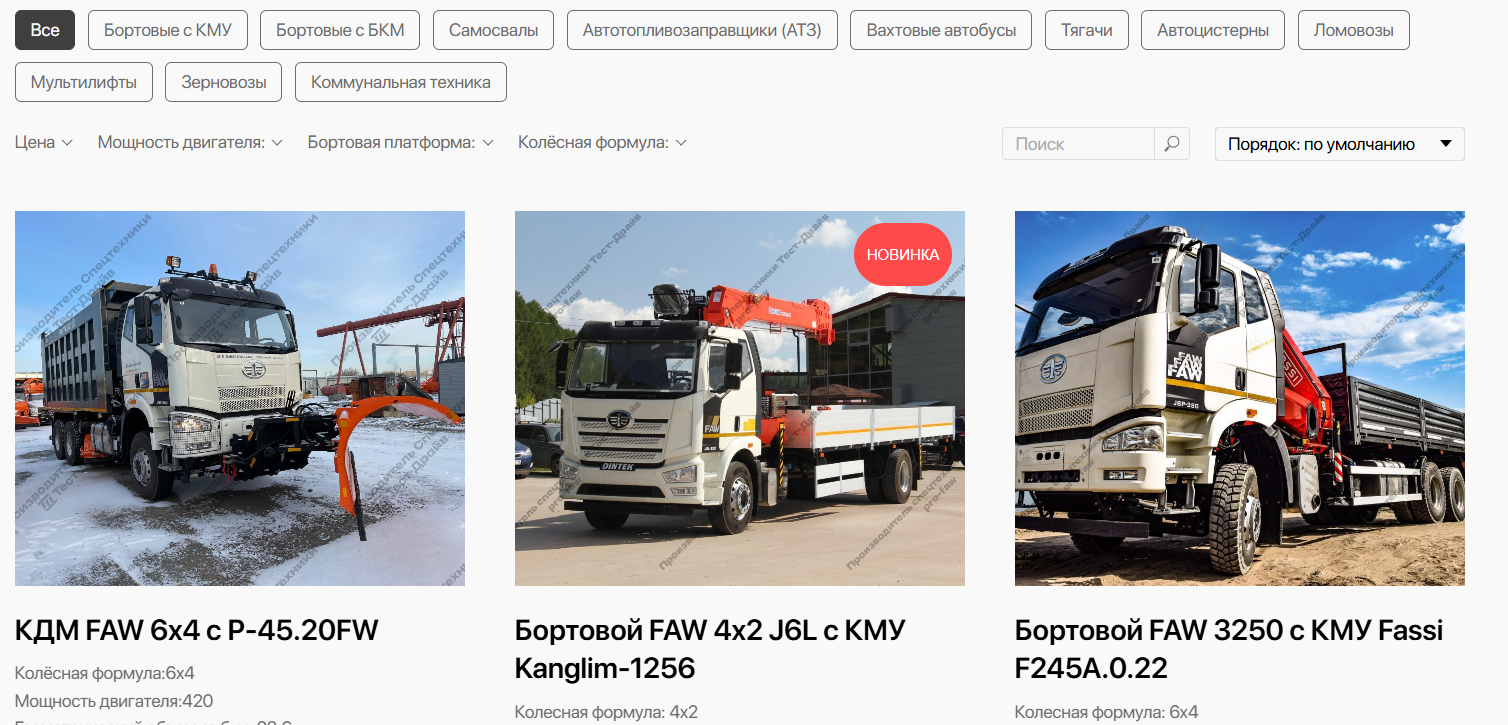Select the Все category tab
Screen dimensions: 1508x725
click(45, 30)
